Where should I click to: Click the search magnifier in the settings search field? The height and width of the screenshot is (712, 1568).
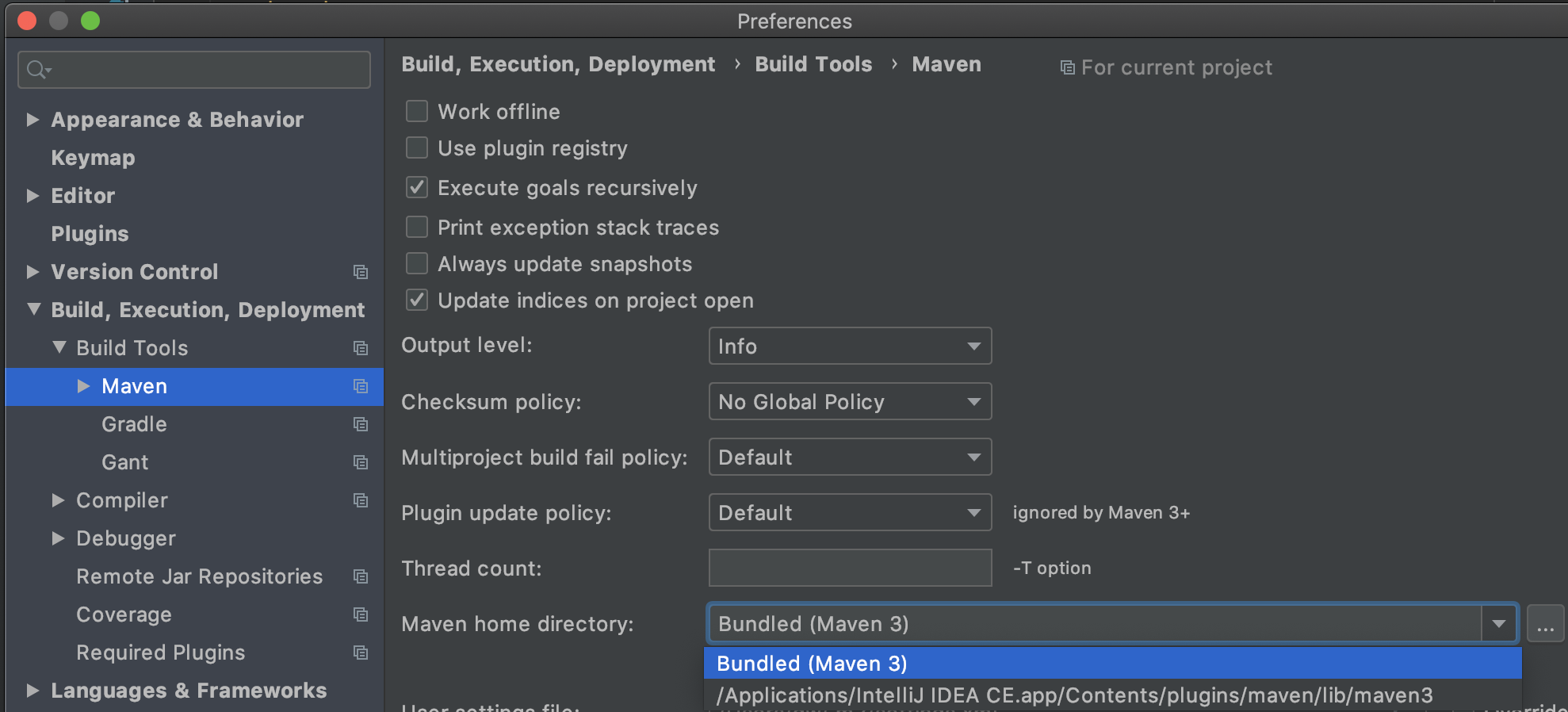click(x=37, y=69)
